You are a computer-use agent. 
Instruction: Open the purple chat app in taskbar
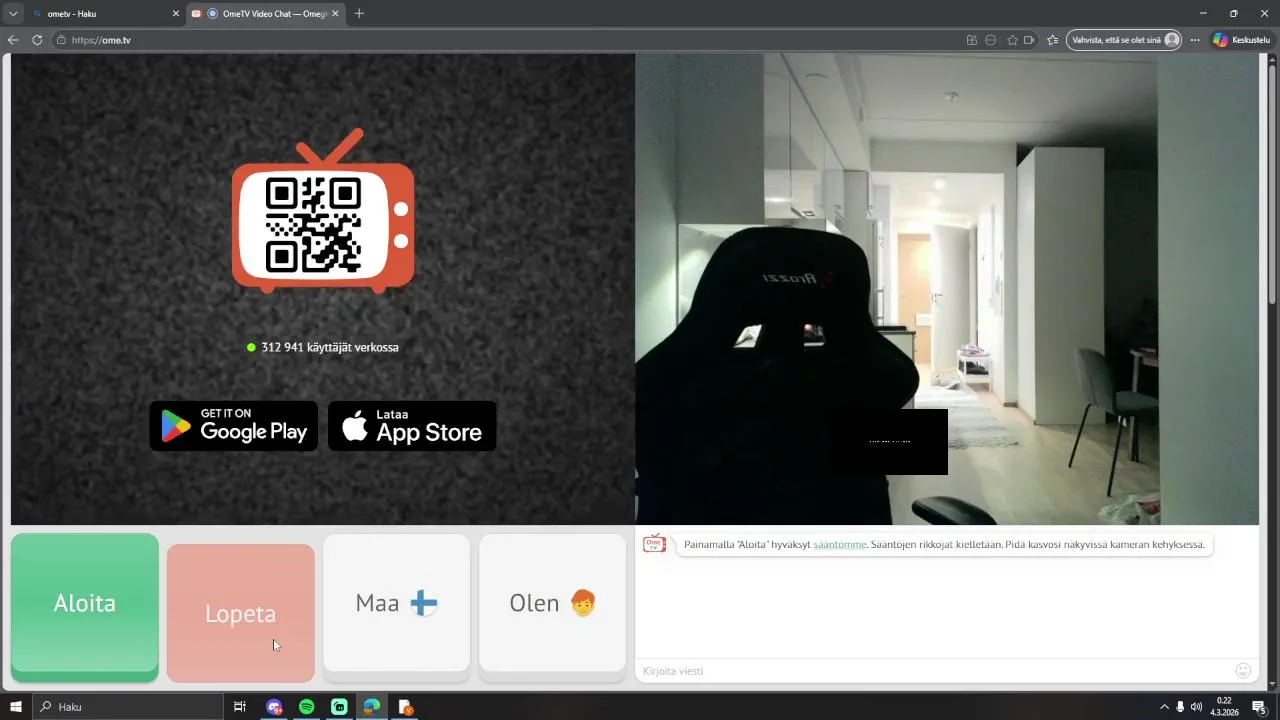tap(274, 707)
